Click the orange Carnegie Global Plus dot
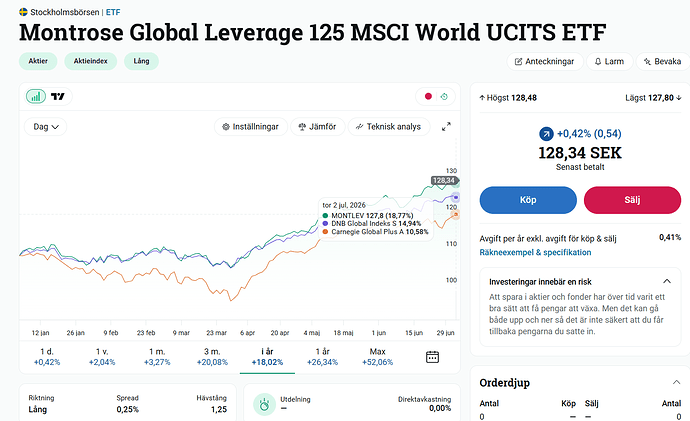This screenshot has width=690, height=421. coord(325,232)
